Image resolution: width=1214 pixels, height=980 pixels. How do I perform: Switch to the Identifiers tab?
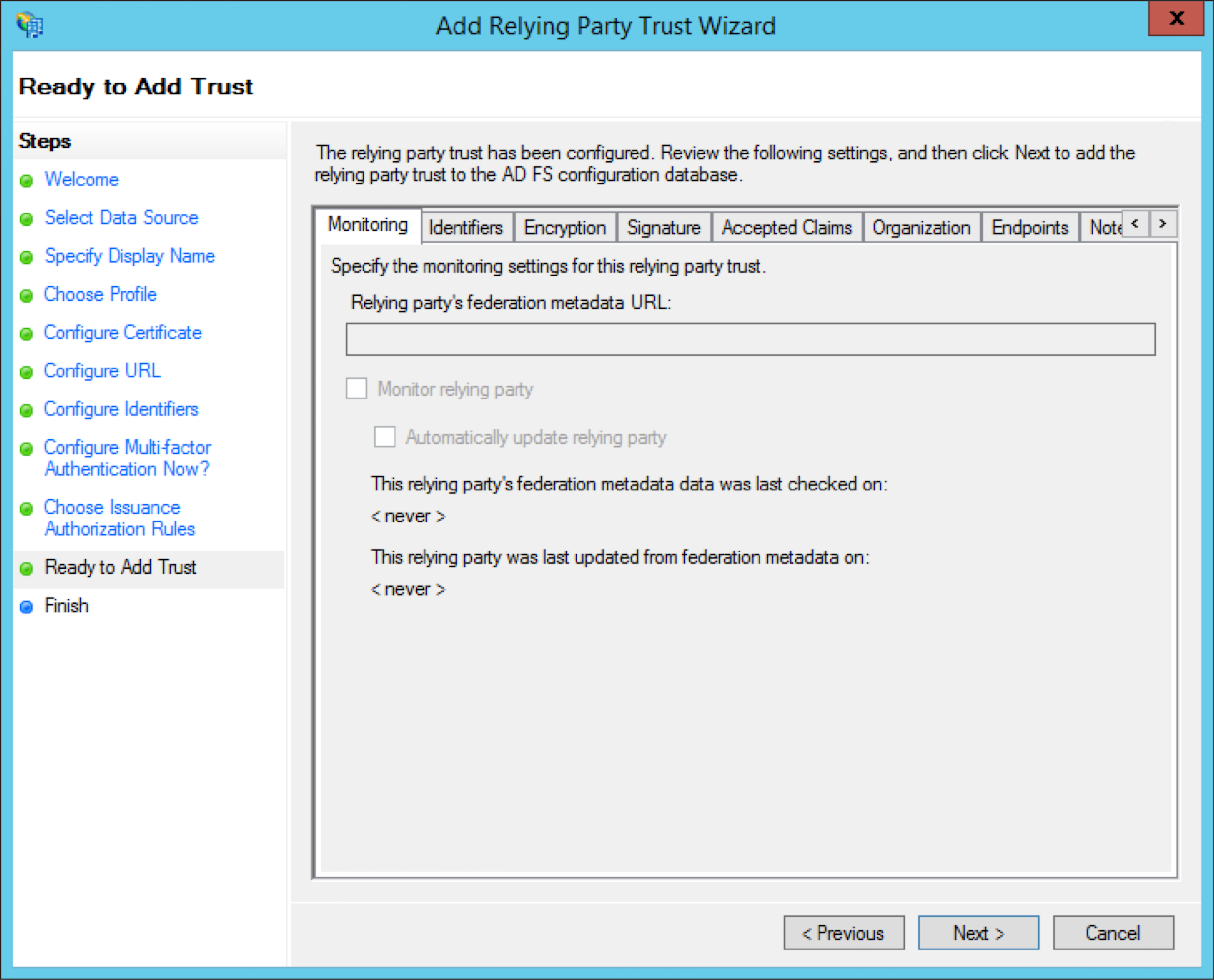(x=466, y=227)
